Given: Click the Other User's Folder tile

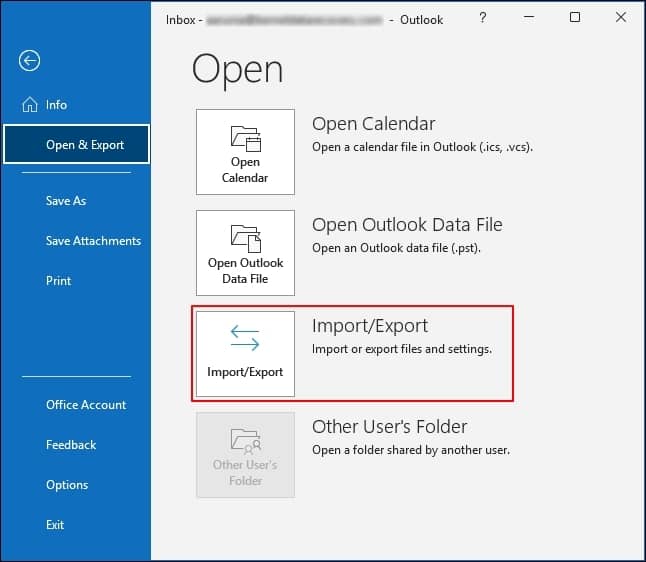Looking at the screenshot, I should (246, 455).
